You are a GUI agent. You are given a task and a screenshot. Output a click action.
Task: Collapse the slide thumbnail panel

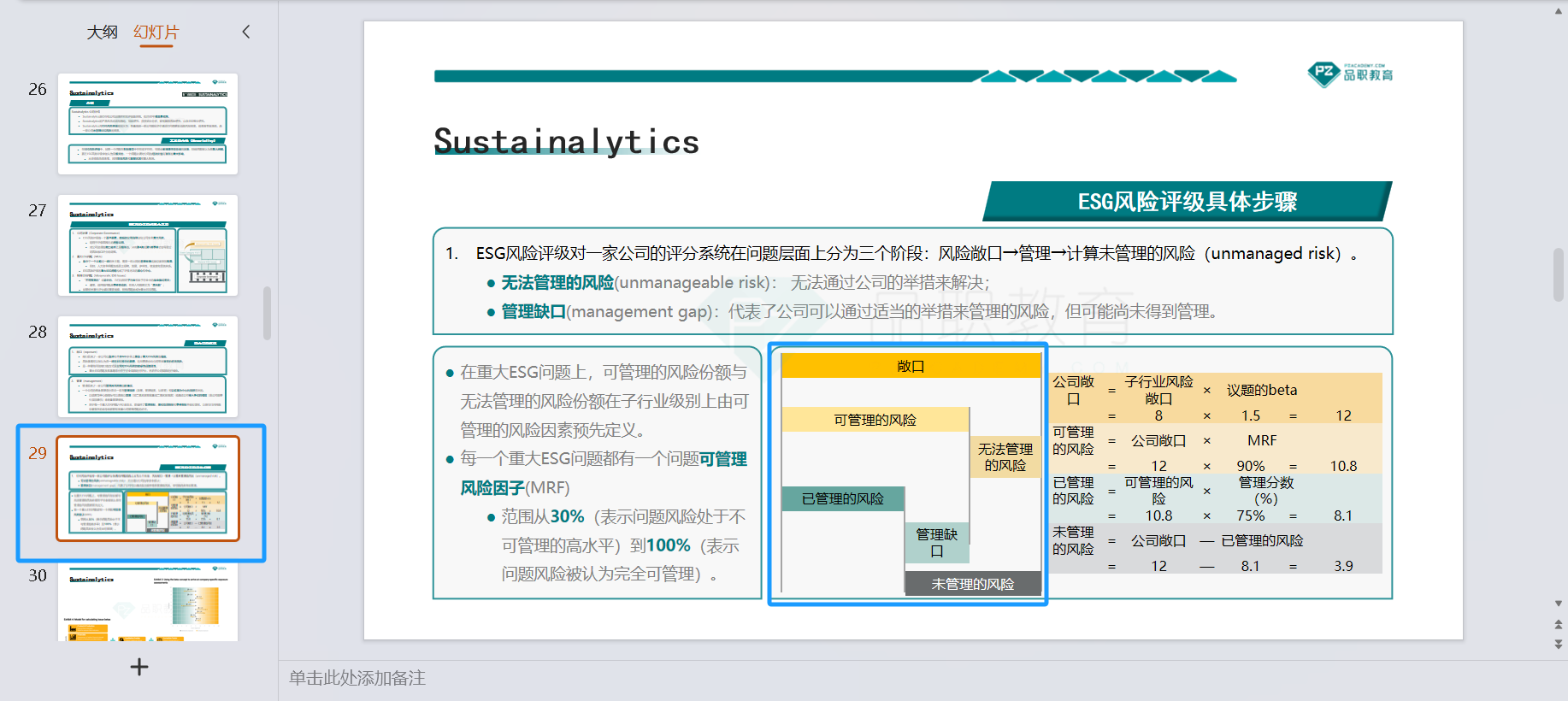tap(246, 32)
